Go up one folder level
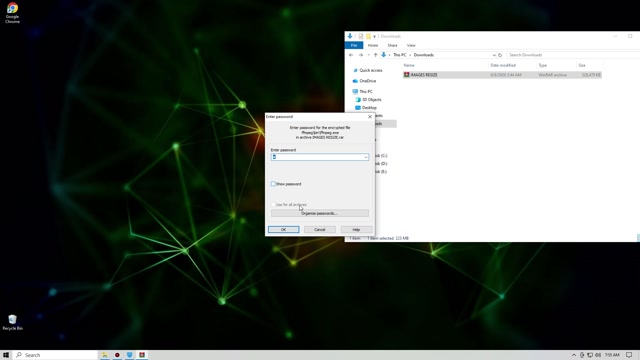 [376, 55]
